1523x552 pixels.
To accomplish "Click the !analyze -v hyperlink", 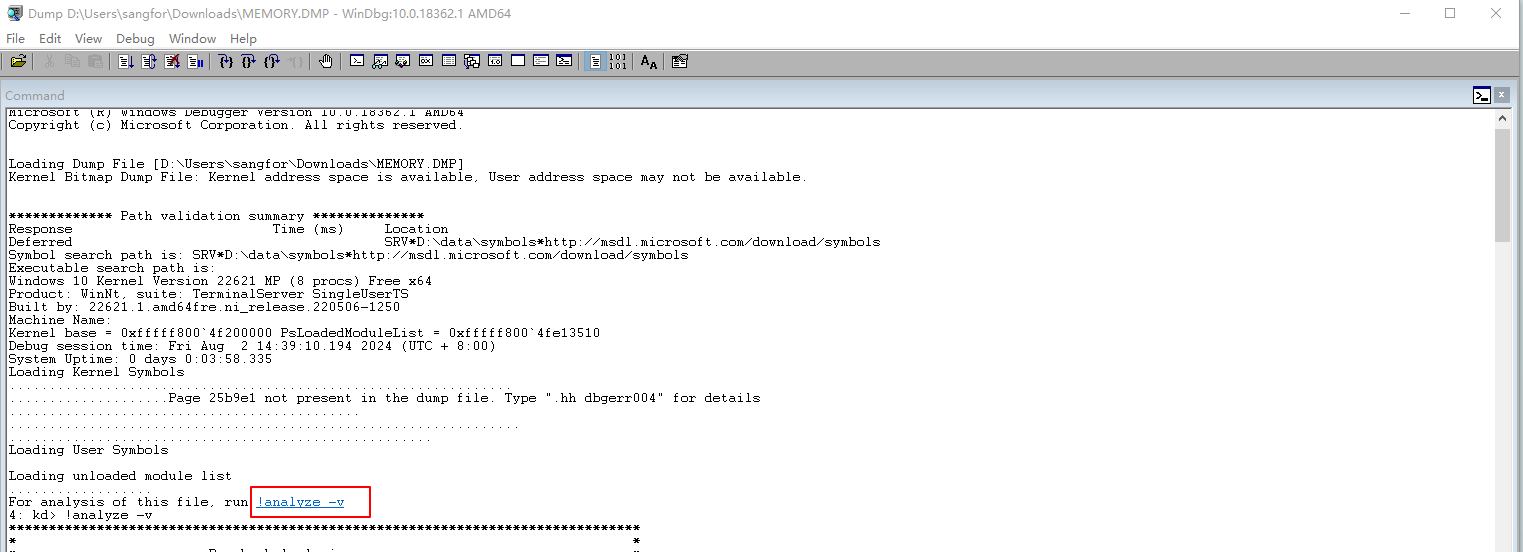I will tap(300, 502).
